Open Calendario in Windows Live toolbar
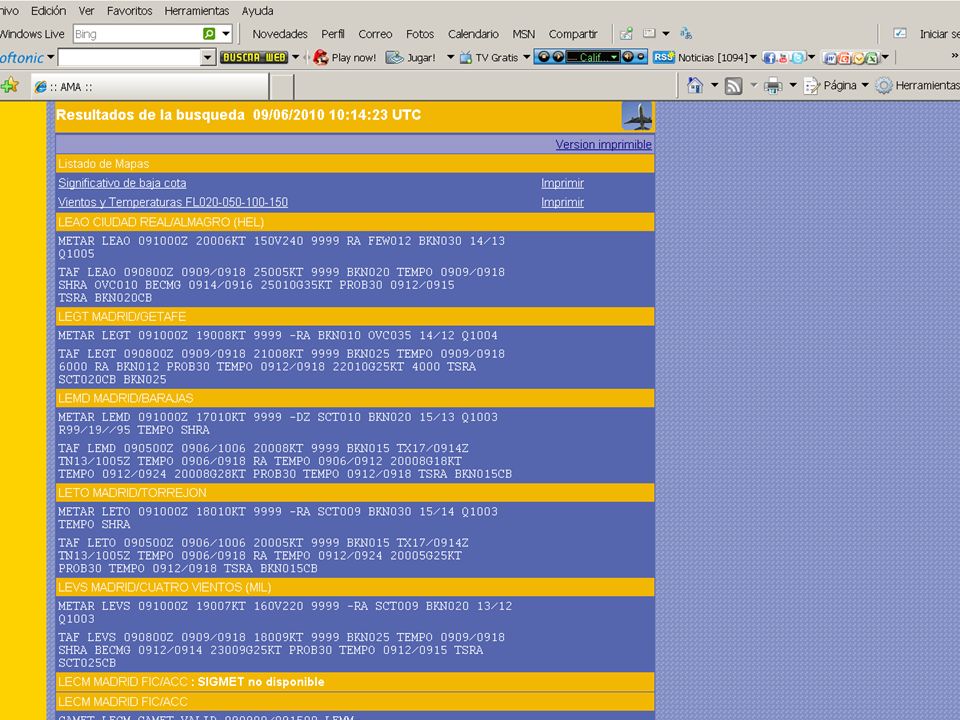The image size is (960, 720). click(473, 34)
